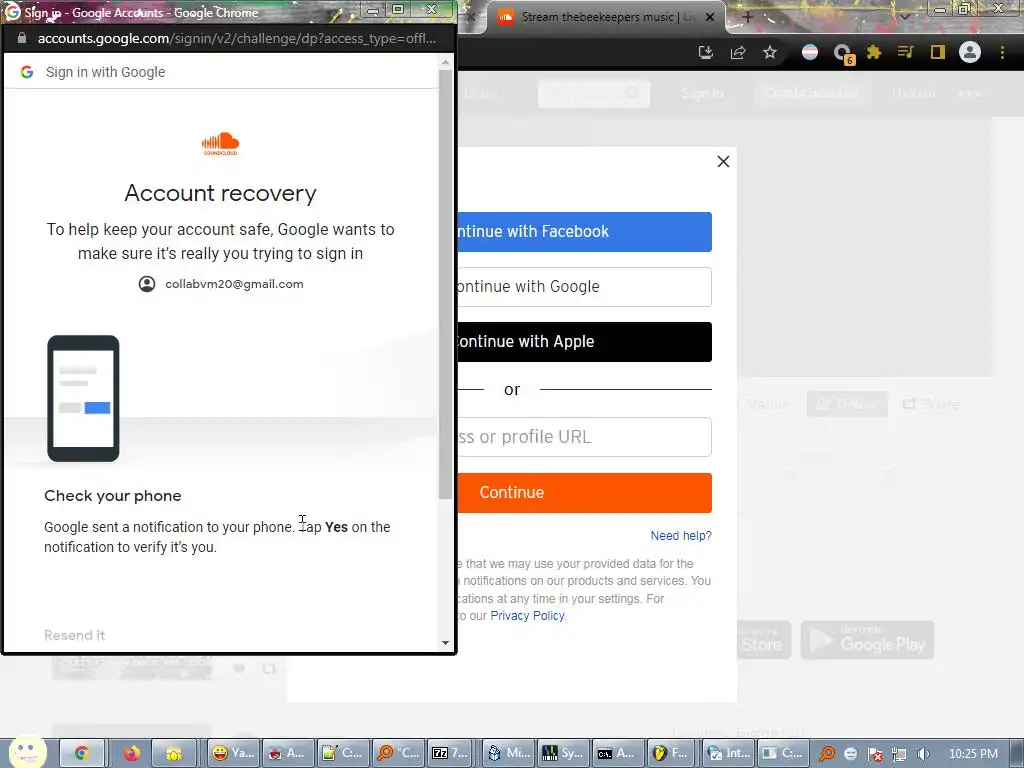The width and height of the screenshot is (1024, 768).
Task: Click Continue with Apple button
Action: pos(584,342)
